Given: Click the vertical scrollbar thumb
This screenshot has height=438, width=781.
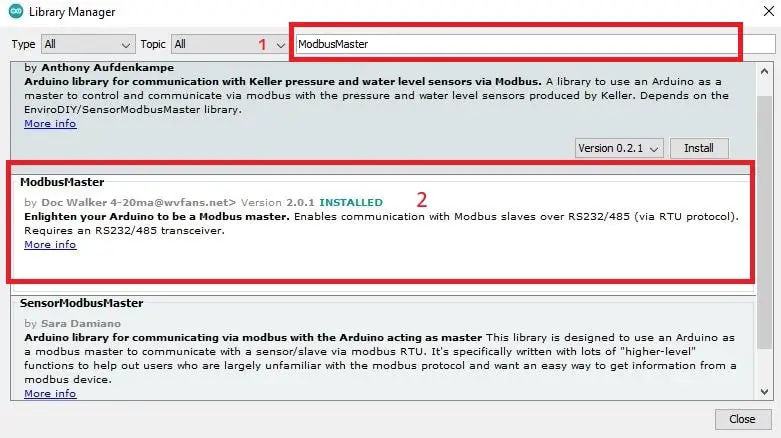Looking at the screenshot, I should click(x=764, y=222).
